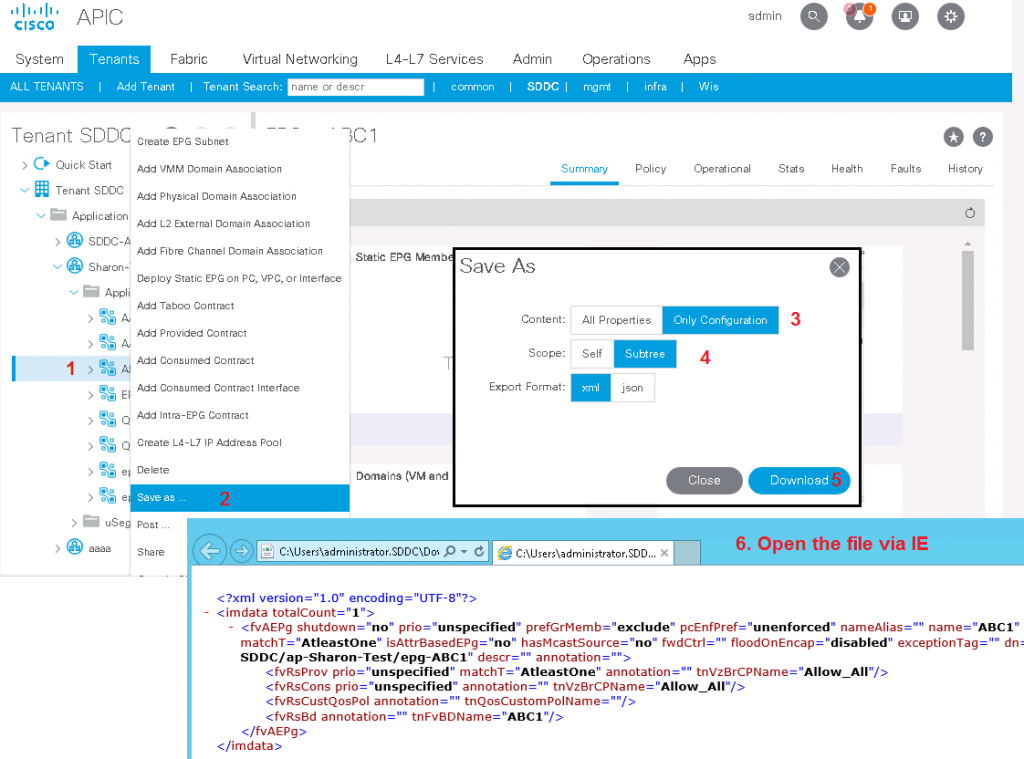Expand the Quick Start tree node
Viewport: 1024px width, 759px height.
click(x=25, y=165)
